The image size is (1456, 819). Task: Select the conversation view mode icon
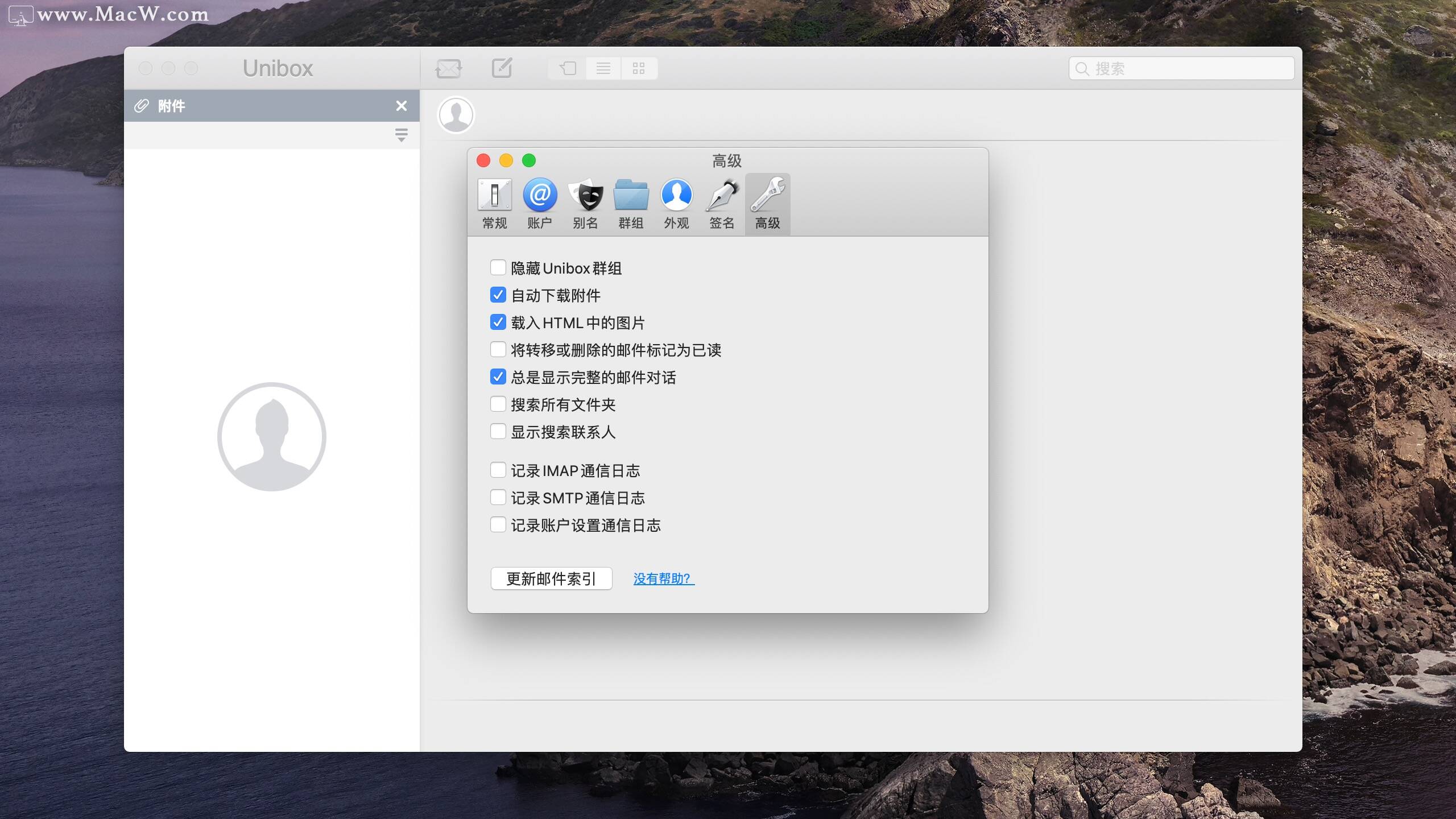(x=568, y=69)
